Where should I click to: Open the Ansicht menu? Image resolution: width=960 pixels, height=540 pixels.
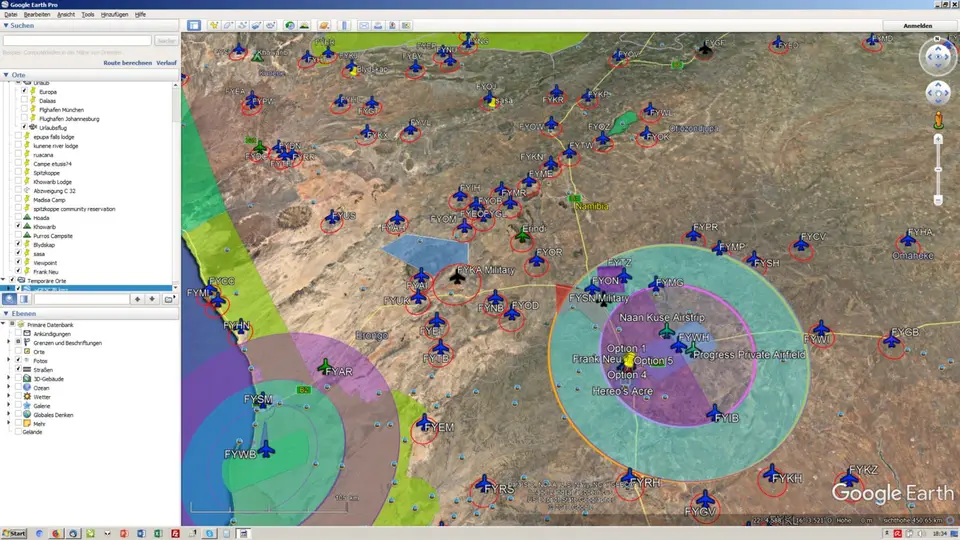[x=66, y=14]
